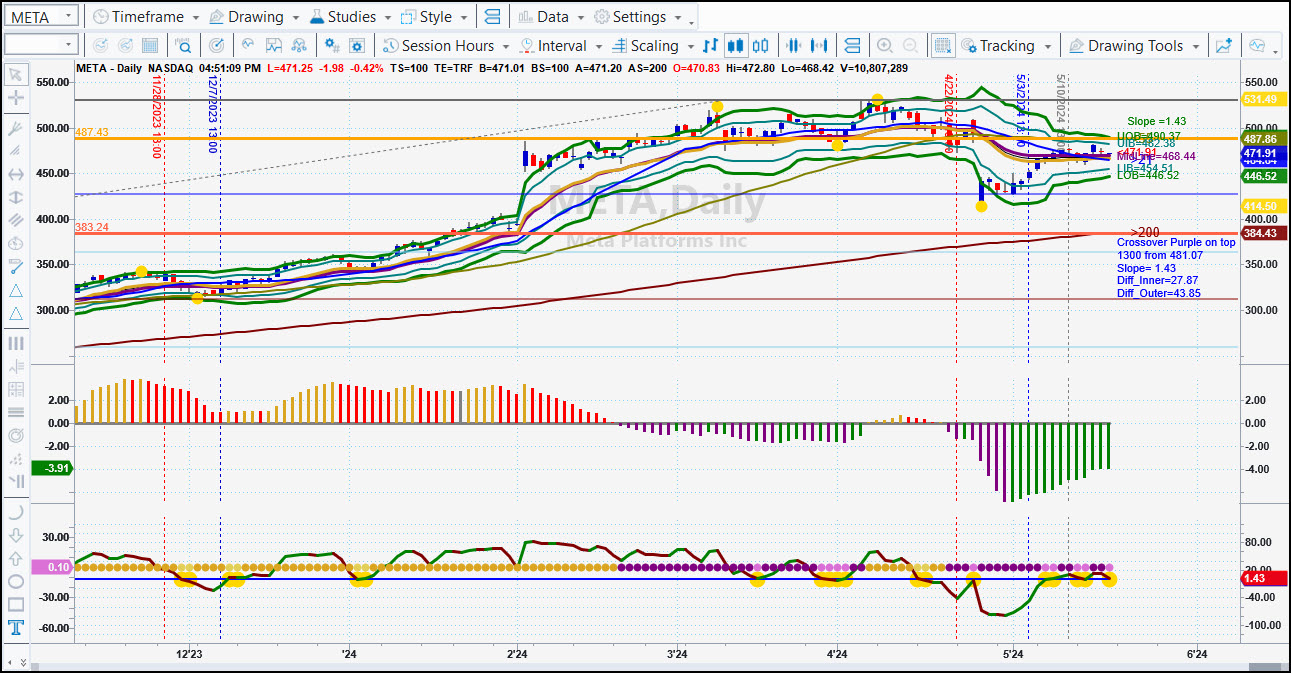Select the parallel lines tool in sidebar
This screenshot has width=1291, height=673.
pyautogui.click(x=15, y=220)
